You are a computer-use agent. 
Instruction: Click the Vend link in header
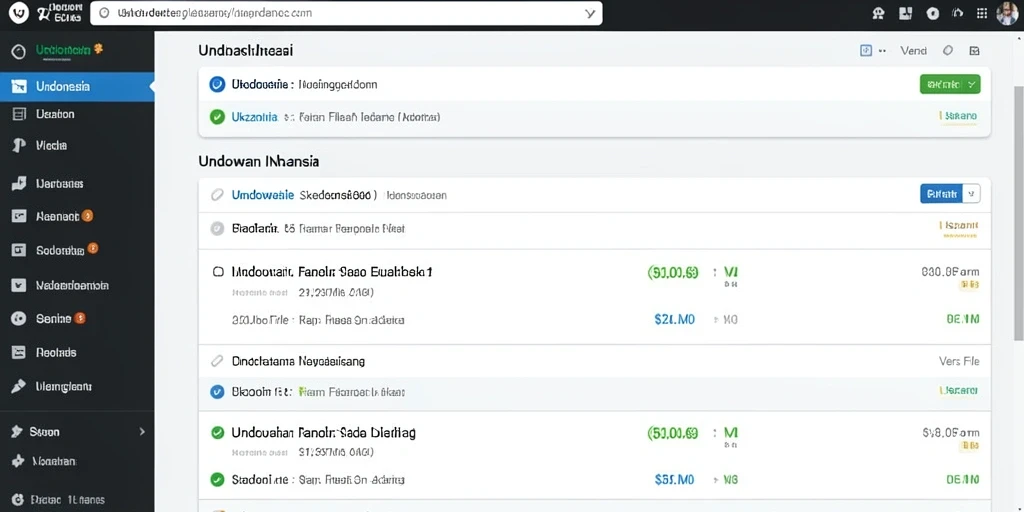(x=913, y=50)
